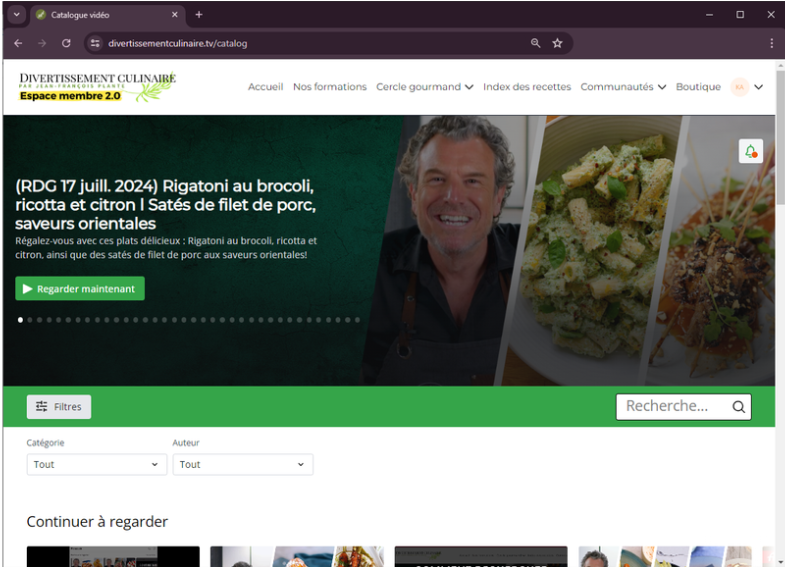Expand the Communautés menu
The width and height of the screenshot is (785, 567).
623,87
